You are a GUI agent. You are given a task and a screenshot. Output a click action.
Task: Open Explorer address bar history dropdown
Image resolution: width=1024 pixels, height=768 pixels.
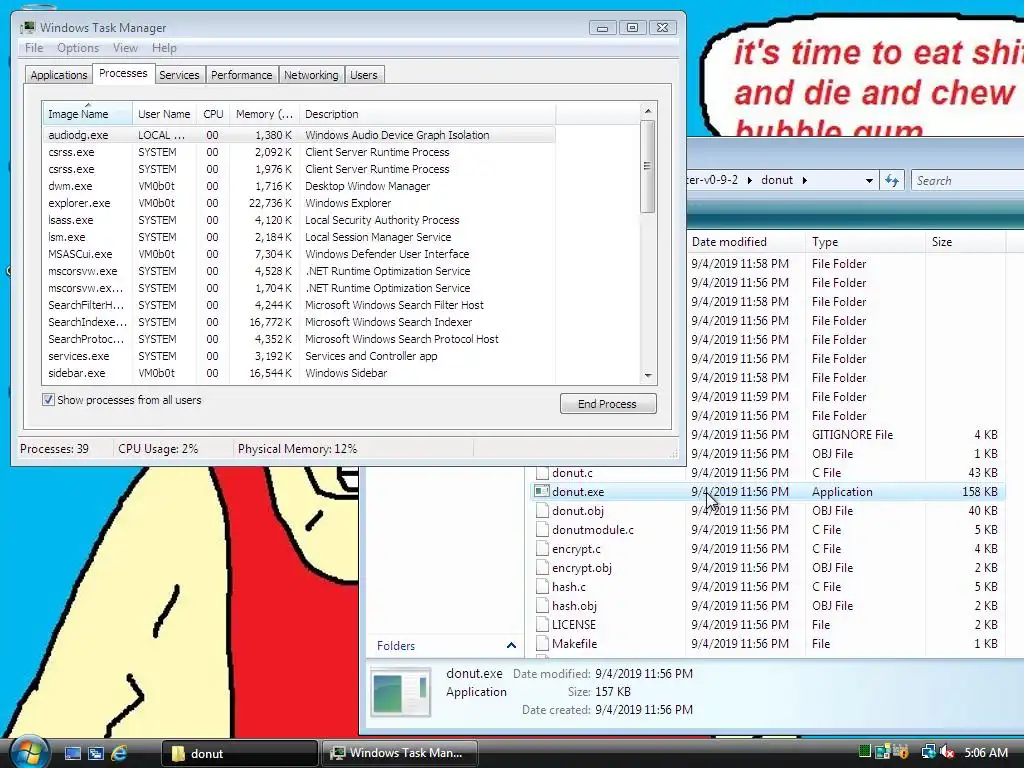click(869, 181)
